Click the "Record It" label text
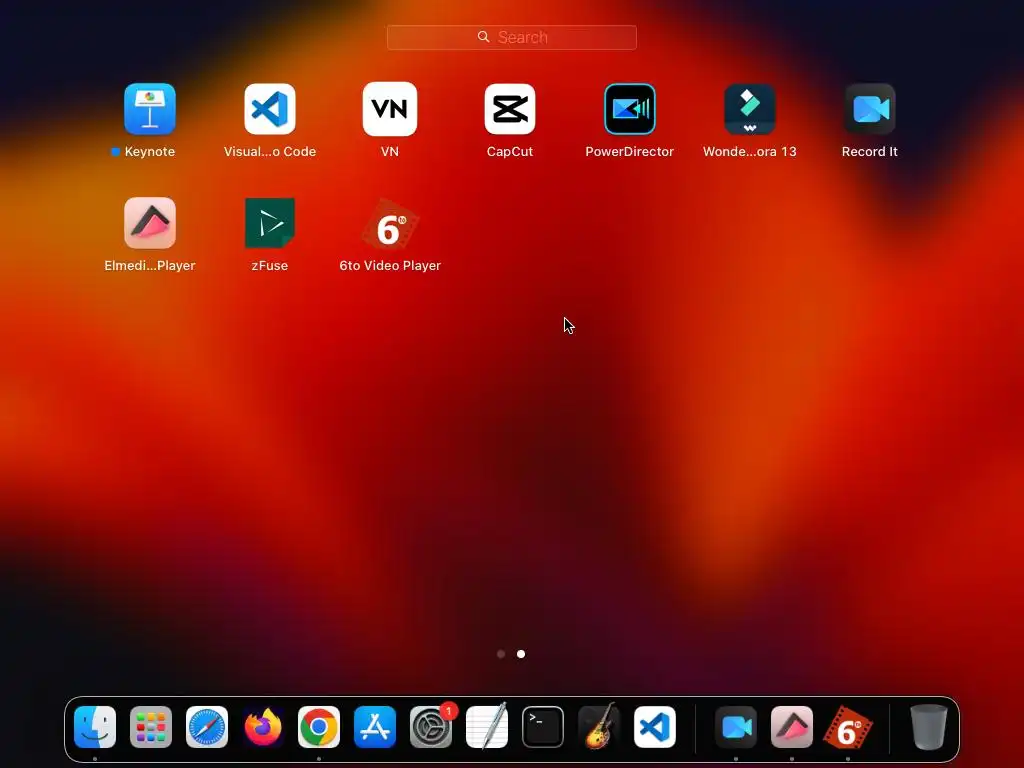 870,152
